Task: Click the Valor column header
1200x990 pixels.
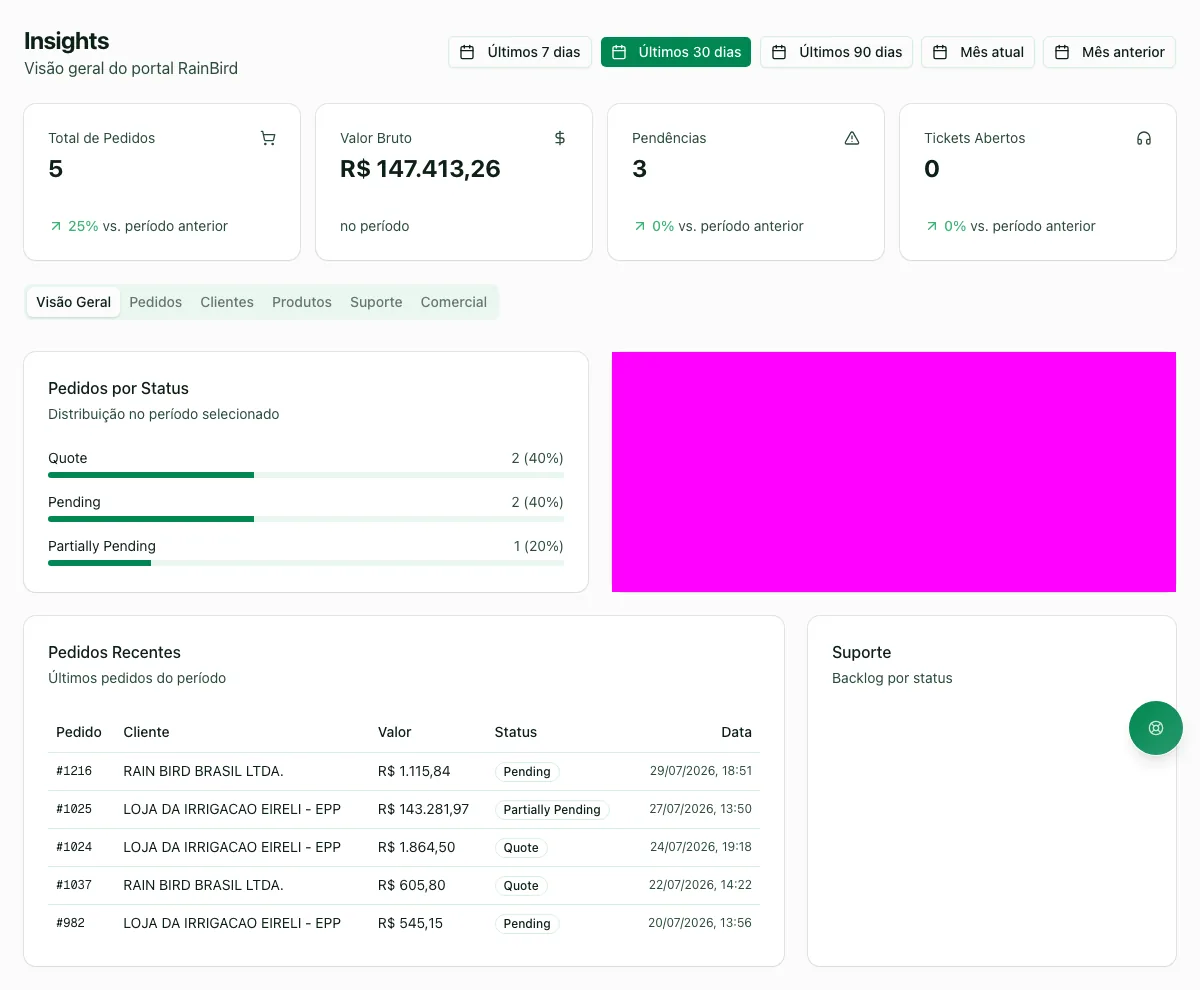Action: 395,732
